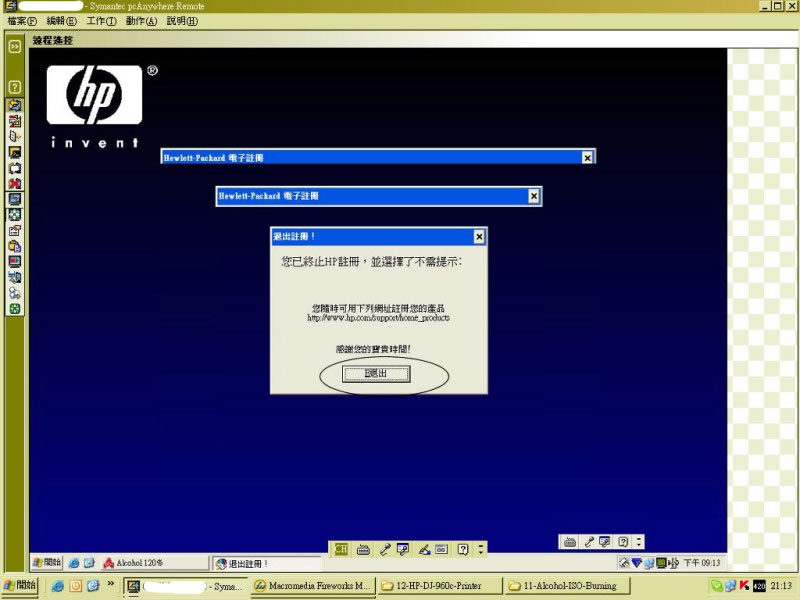Click the keyboard icon next to CH
The image size is (800, 600).
363,549
